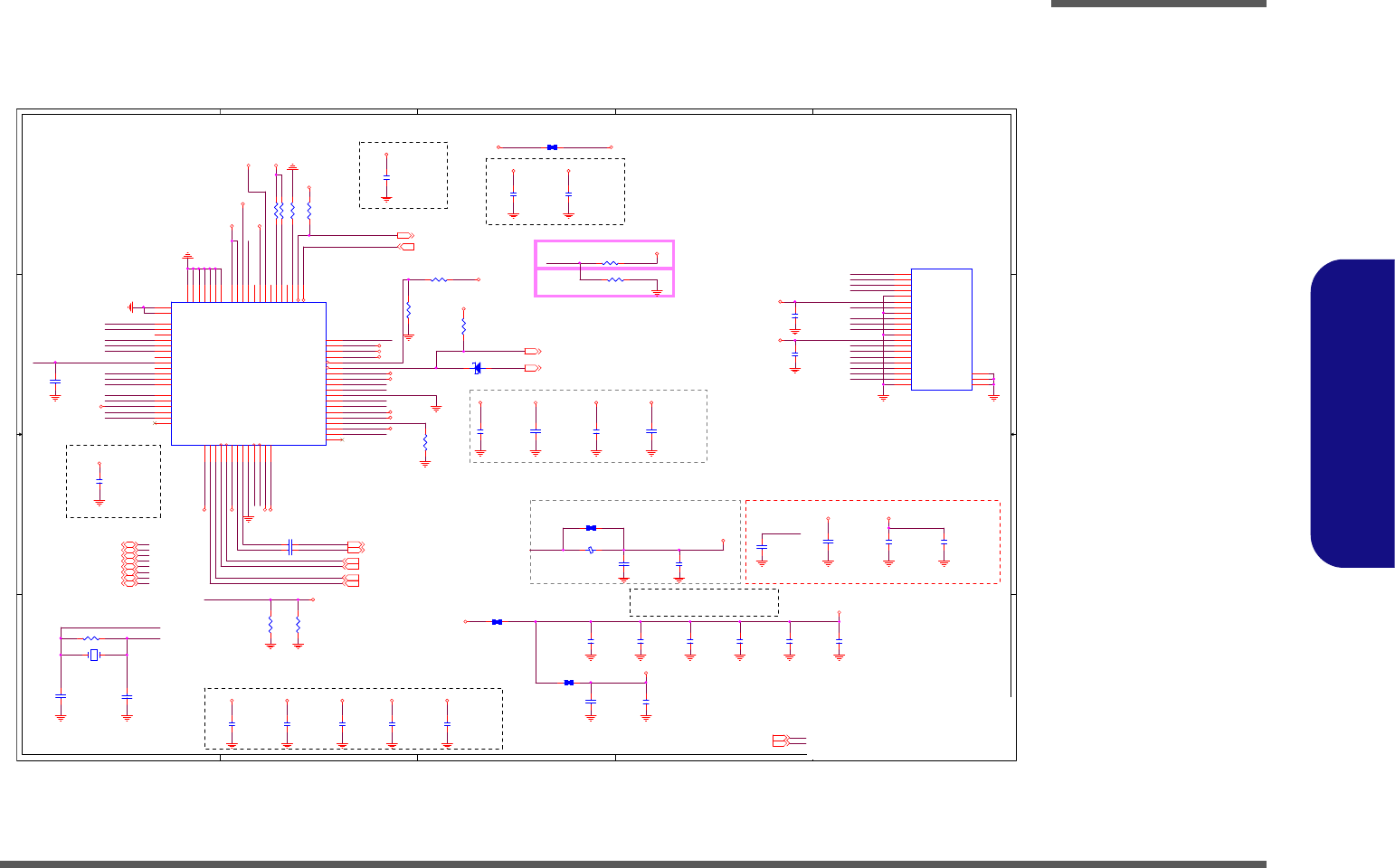Select capacitor in dashed box left of IC
Image resolution: width=1395 pixels, height=868 pixels.
pyautogui.click(x=100, y=481)
